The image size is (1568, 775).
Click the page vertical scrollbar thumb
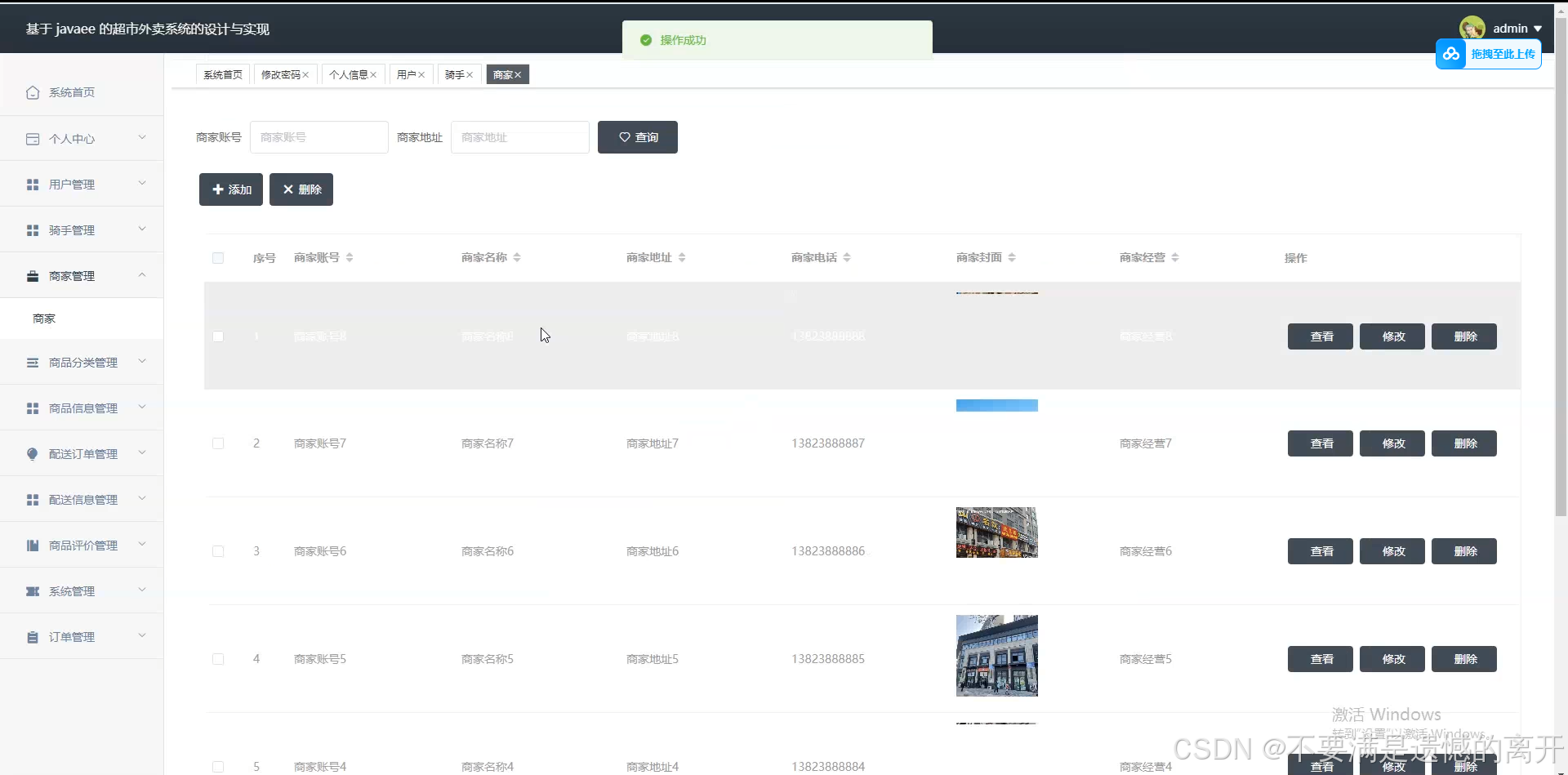[1561, 265]
